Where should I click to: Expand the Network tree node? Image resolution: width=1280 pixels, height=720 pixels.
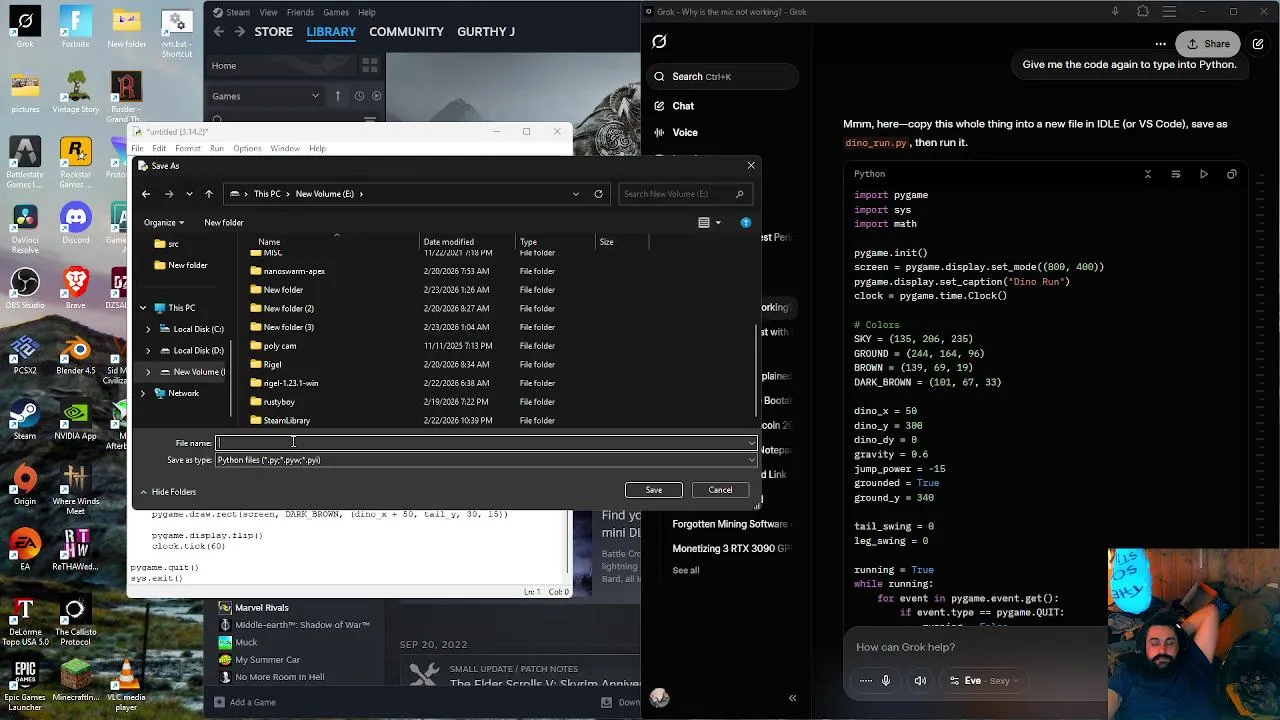143,393
